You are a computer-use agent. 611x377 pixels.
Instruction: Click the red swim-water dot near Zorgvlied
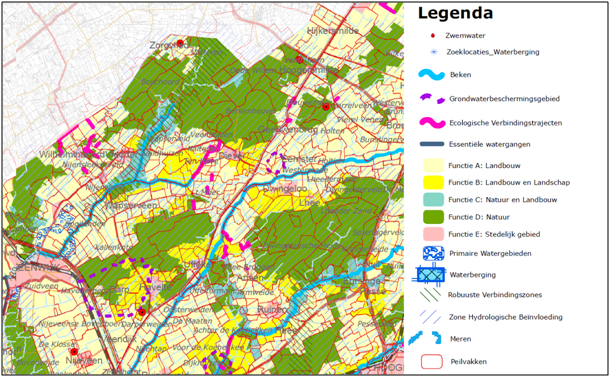click(x=180, y=42)
